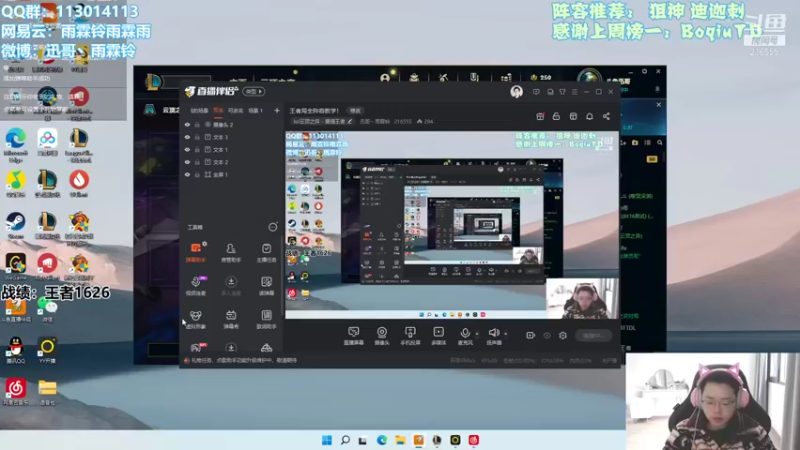The width and height of the screenshot is (800, 450).
Task: Lock the 文本 3 layer
Action: tap(197, 137)
